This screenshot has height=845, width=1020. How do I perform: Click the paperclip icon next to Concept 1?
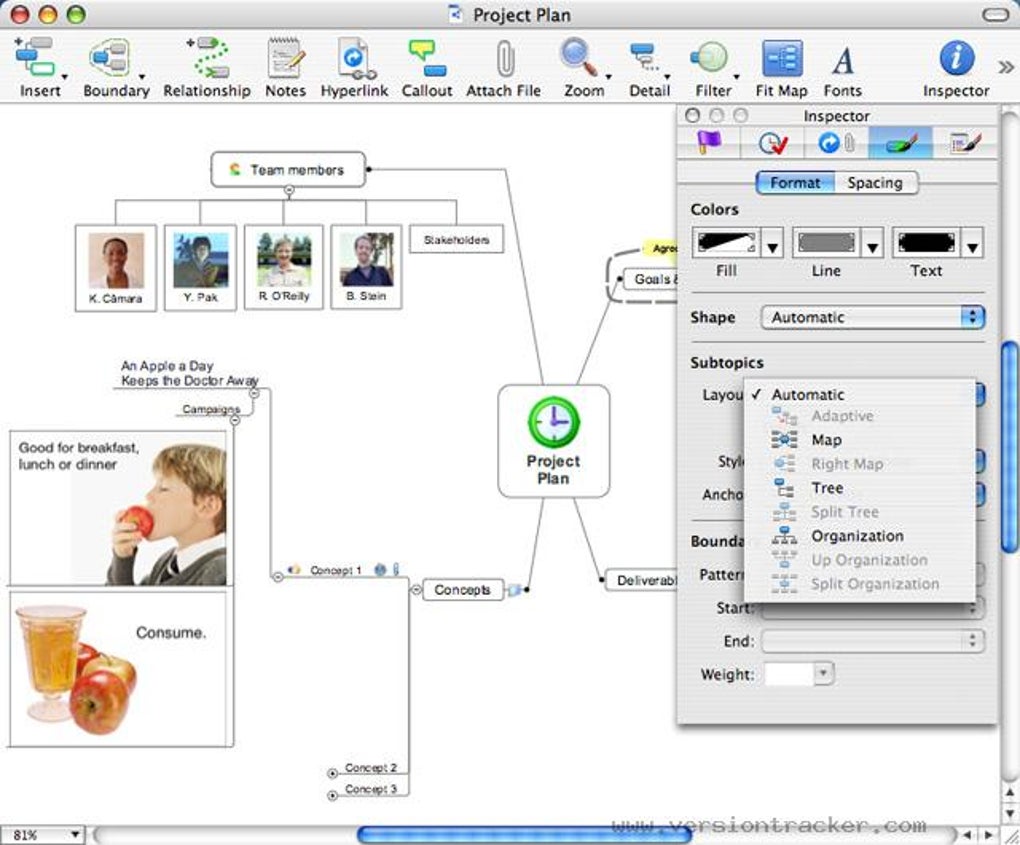[x=396, y=569]
